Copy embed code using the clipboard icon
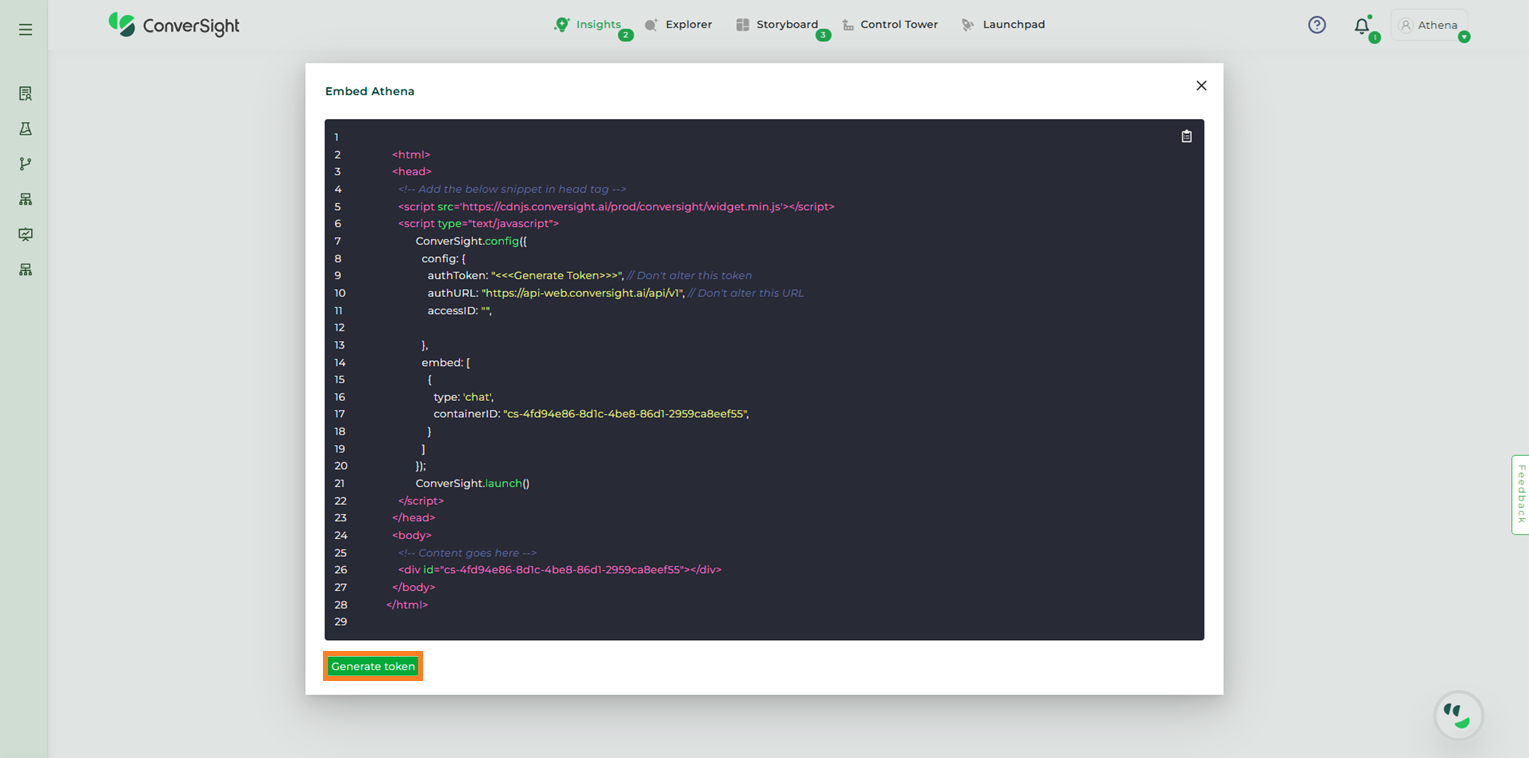The image size is (1529, 758). click(1186, 137)
